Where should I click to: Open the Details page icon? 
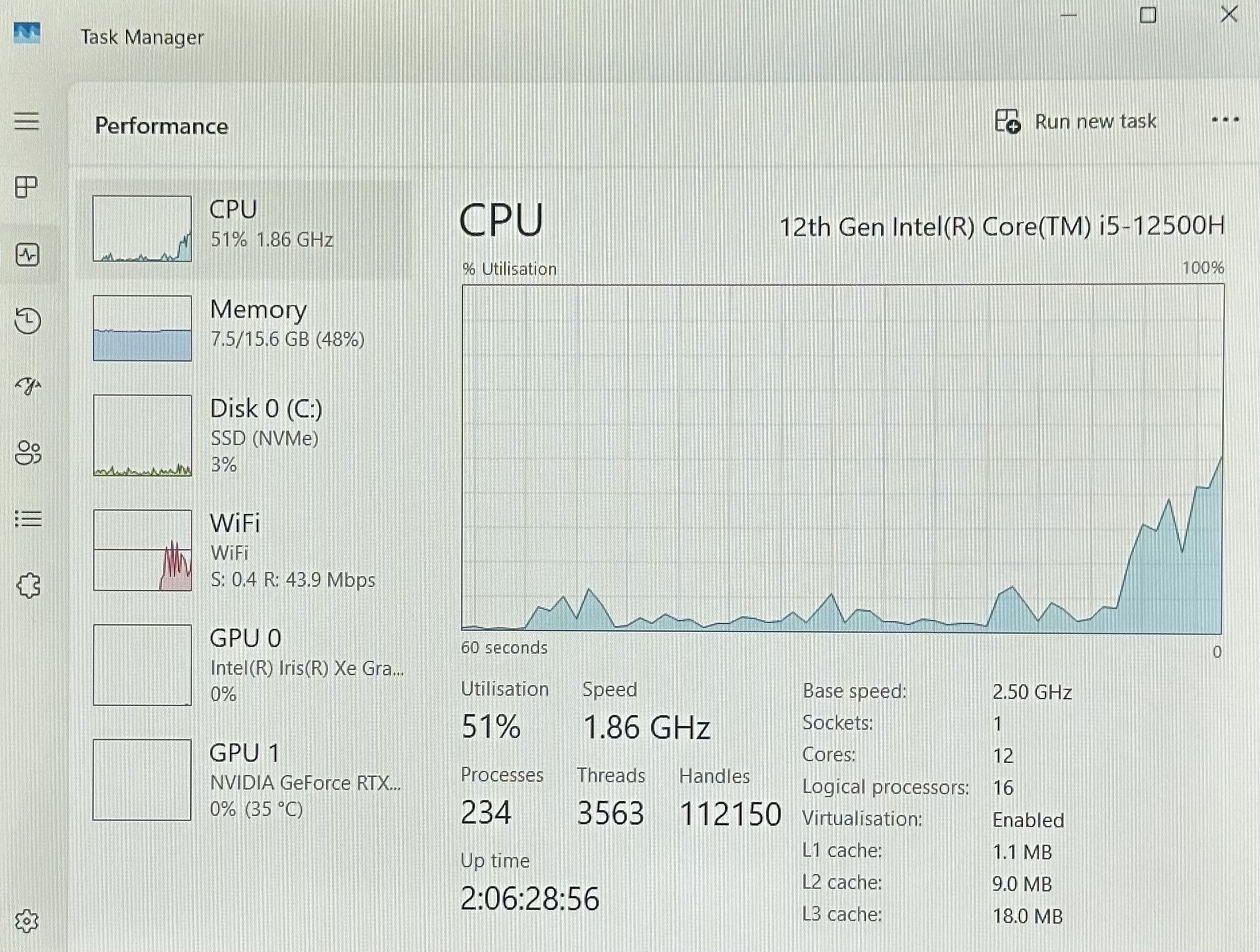[28, 519]
